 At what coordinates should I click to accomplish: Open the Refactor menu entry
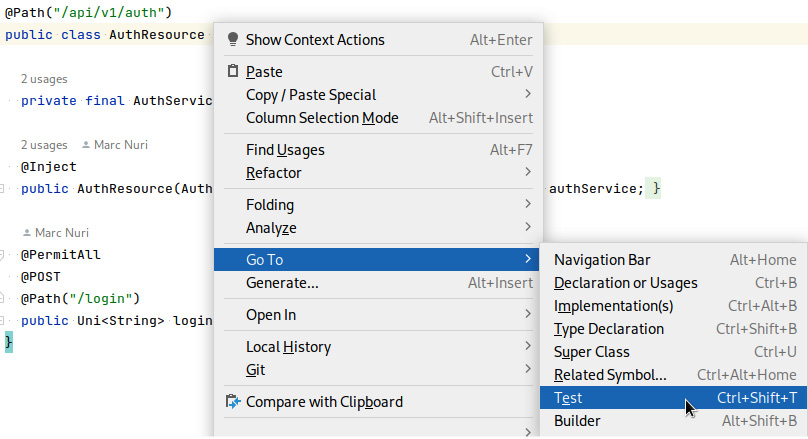(378, 173)
